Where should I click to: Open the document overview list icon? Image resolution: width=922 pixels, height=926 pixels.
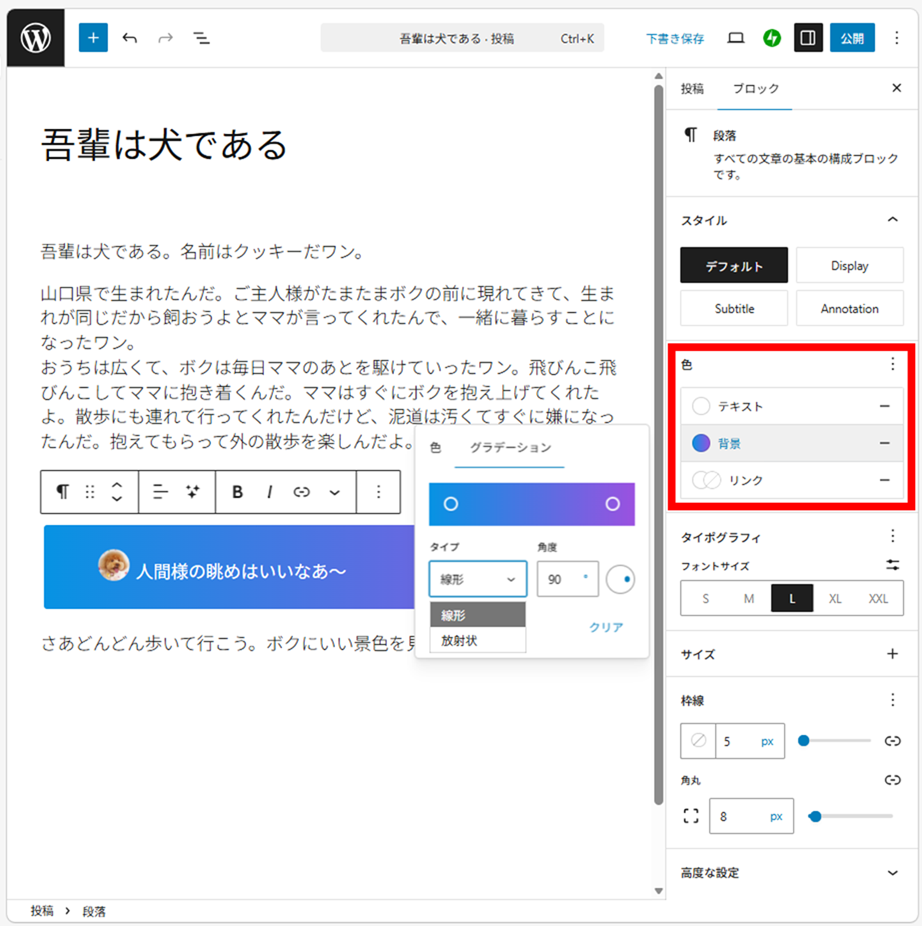click(x=201, y=38)
